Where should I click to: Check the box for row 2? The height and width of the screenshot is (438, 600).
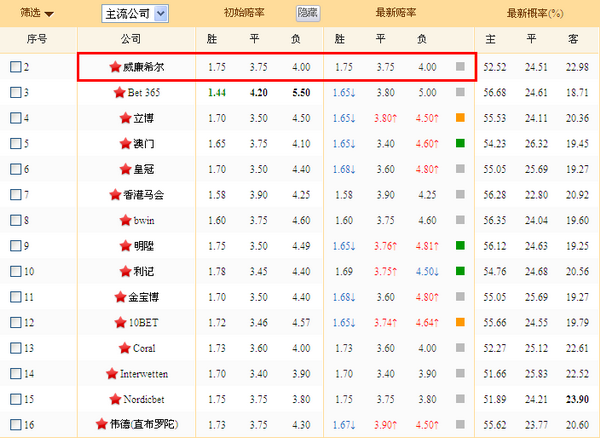click(15, 67)
